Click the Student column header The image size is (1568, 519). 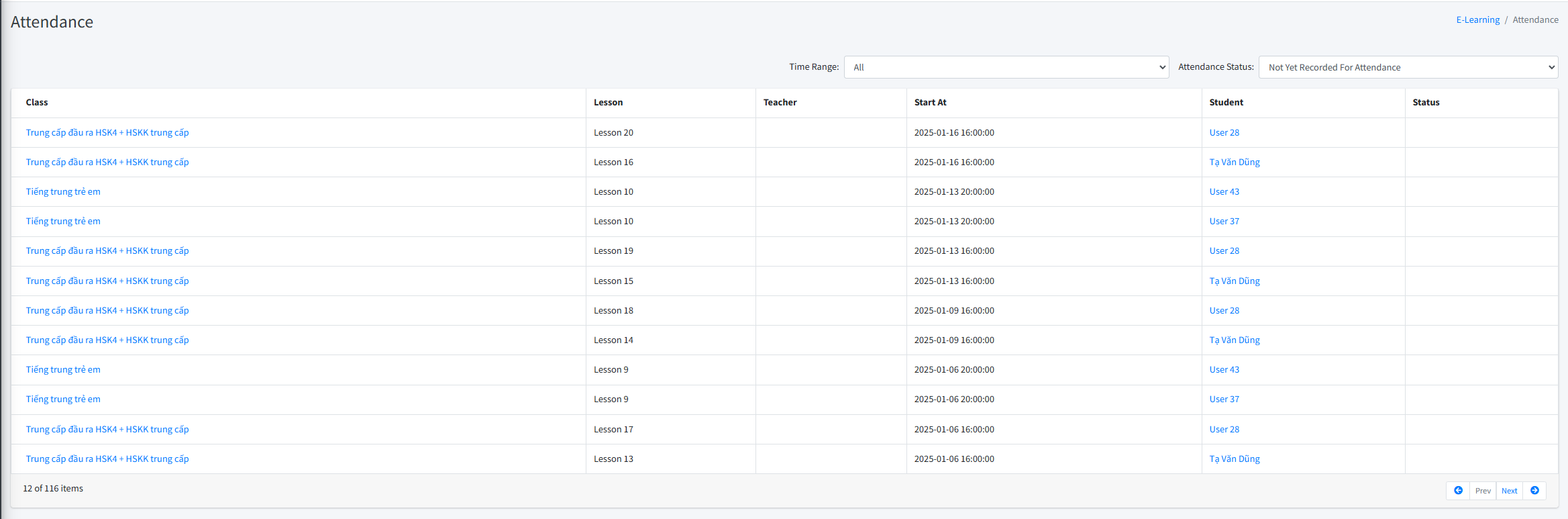[1226, 103]
